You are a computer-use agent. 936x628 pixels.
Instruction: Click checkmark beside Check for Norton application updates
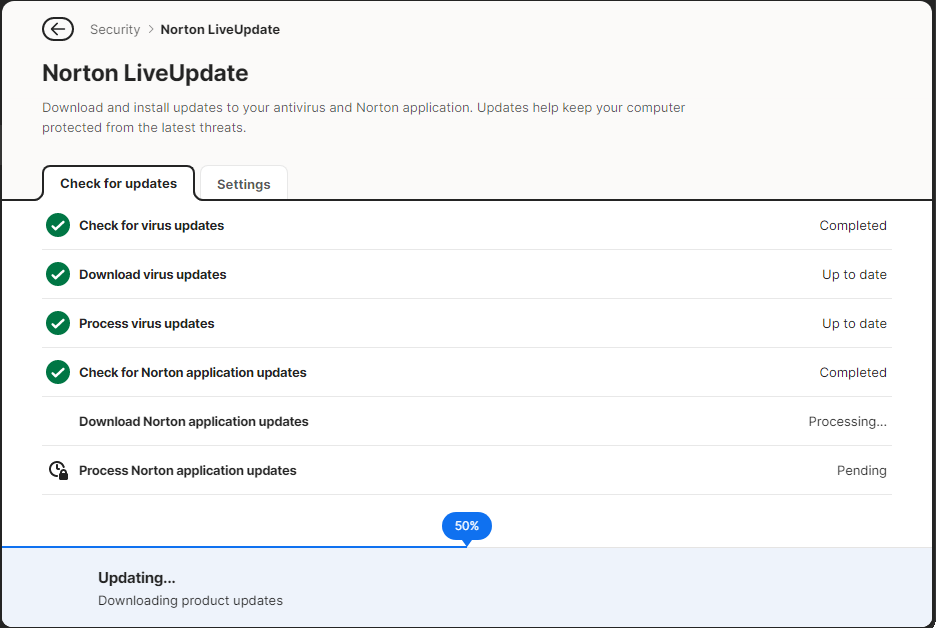click(x=58, y=372)
